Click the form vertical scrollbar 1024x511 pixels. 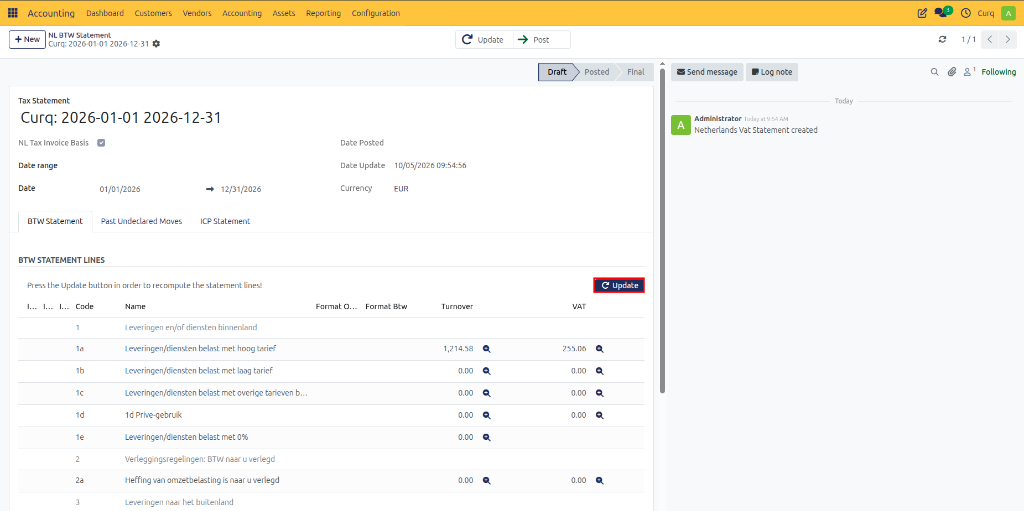(x=662, y=229)
